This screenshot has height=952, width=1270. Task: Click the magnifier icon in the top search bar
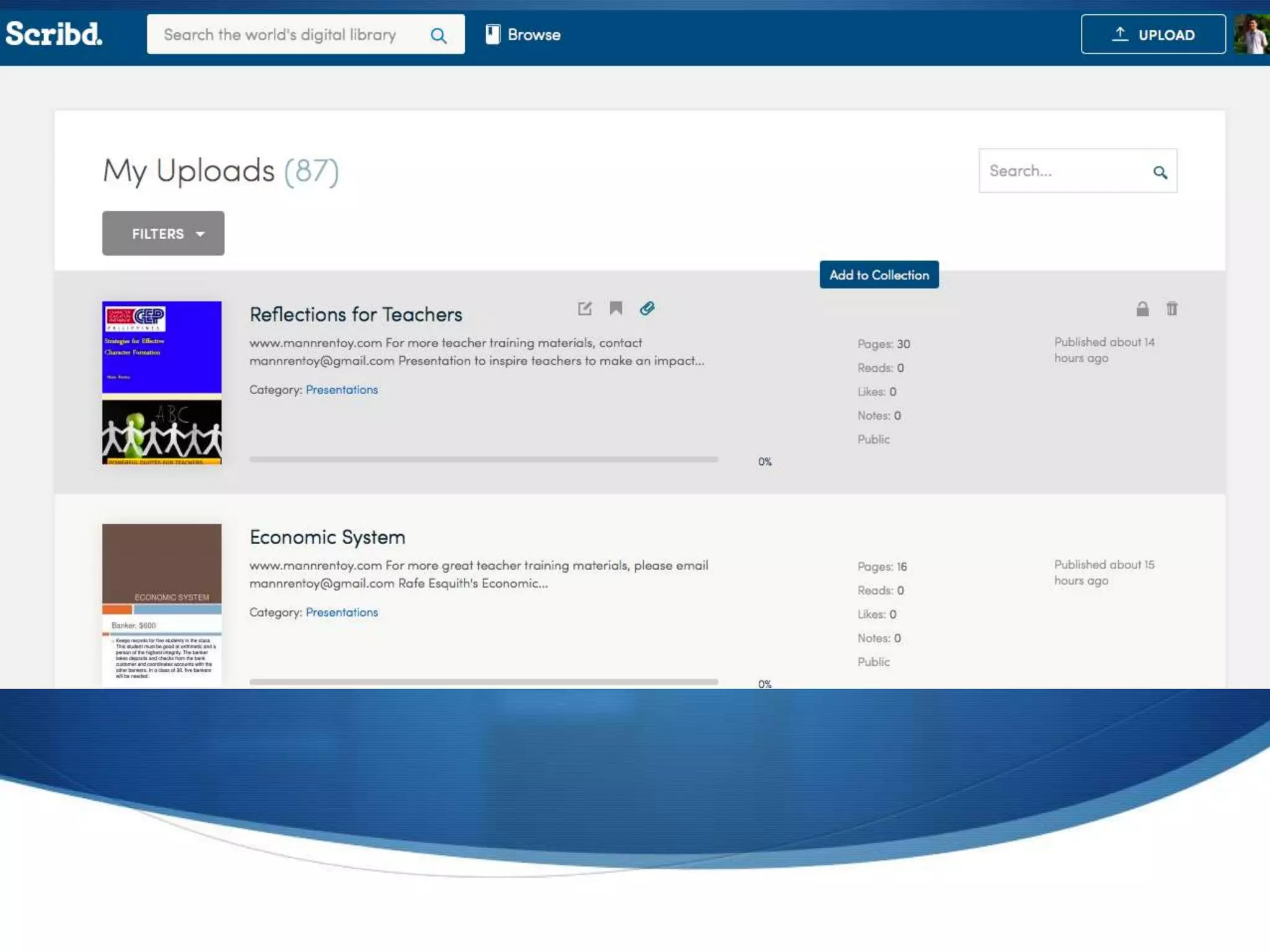point(438,35)
